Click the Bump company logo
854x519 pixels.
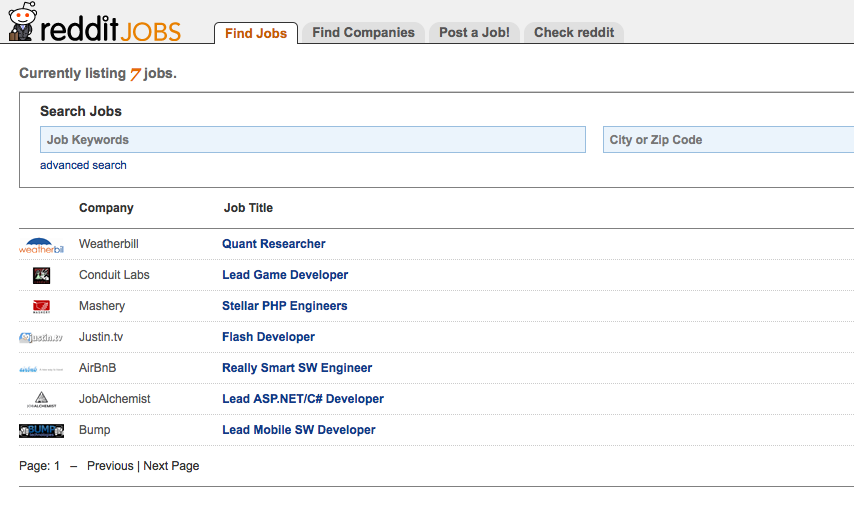pos(41,431)
